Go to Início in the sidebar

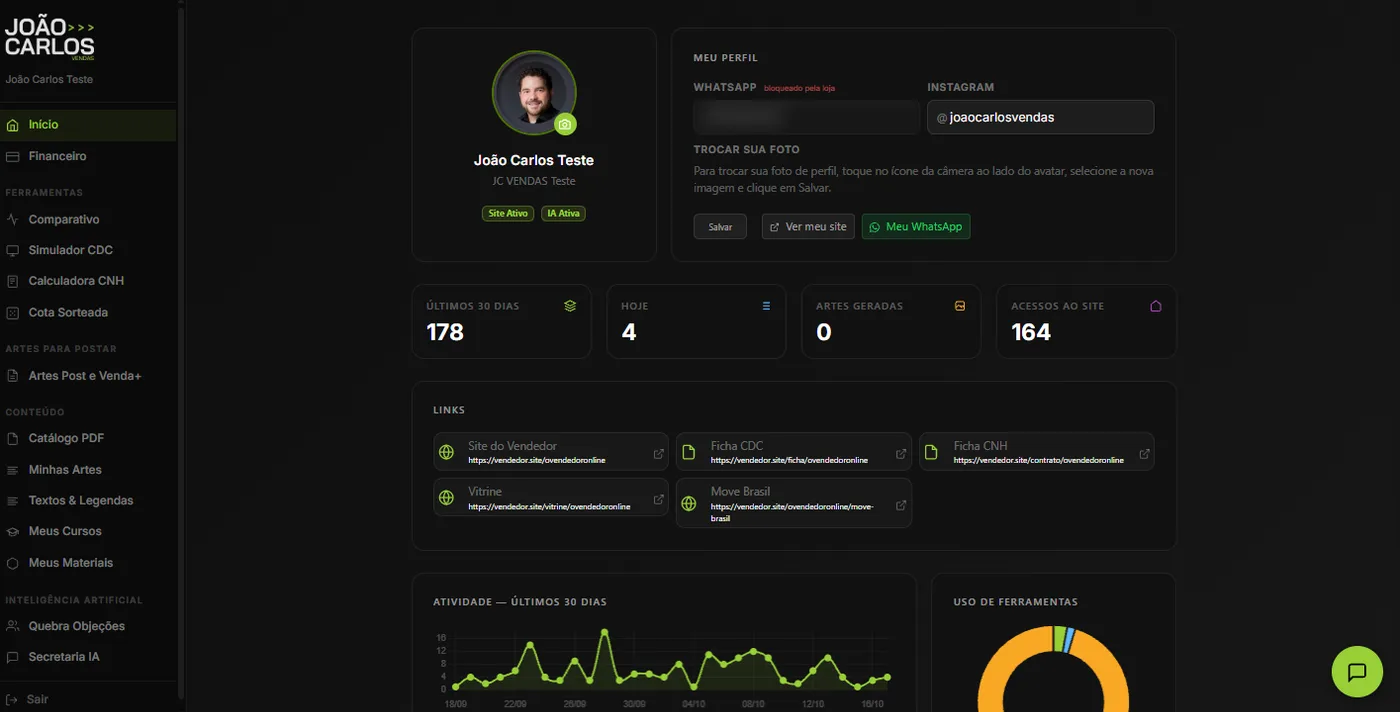click(x=88, y=125)
